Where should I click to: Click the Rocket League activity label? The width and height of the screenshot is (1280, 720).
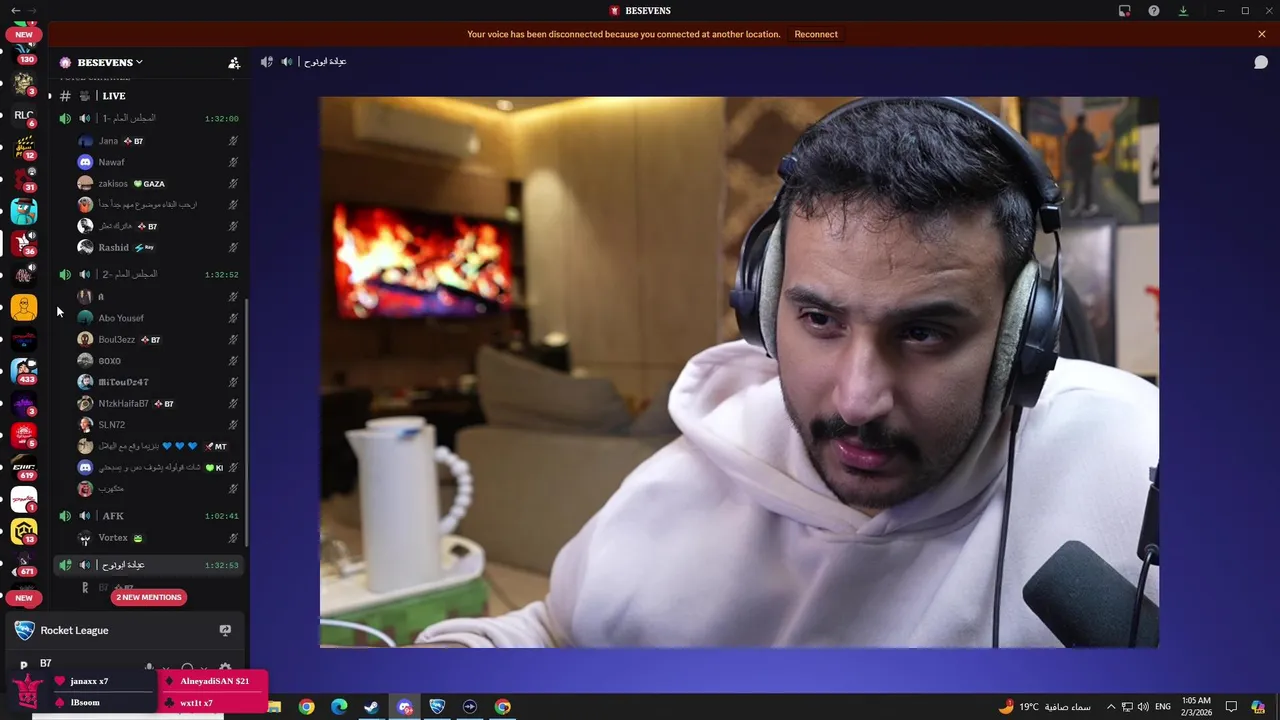pos(74,630)
